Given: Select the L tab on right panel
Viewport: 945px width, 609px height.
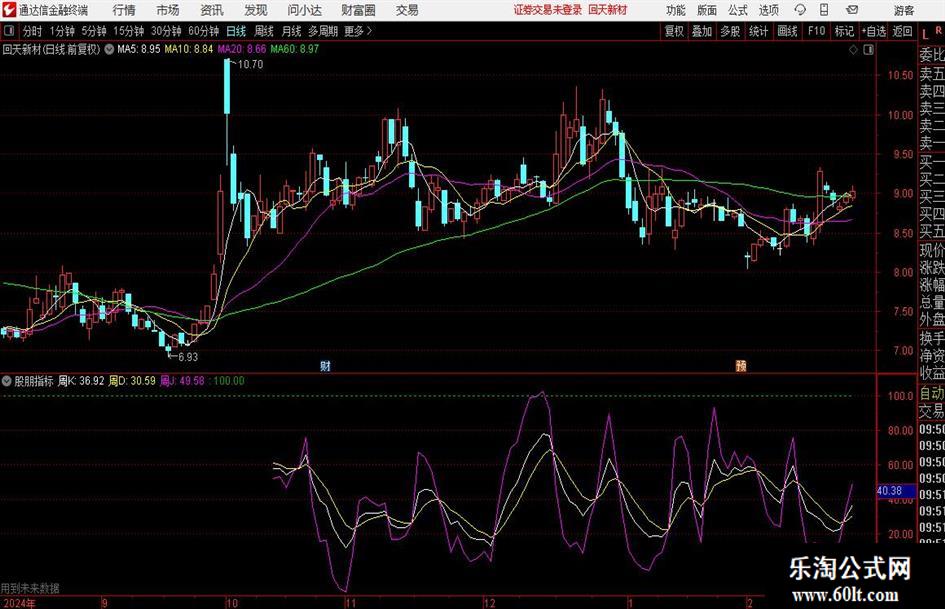Looking at the screenshot, I should (x=925, y=34).
